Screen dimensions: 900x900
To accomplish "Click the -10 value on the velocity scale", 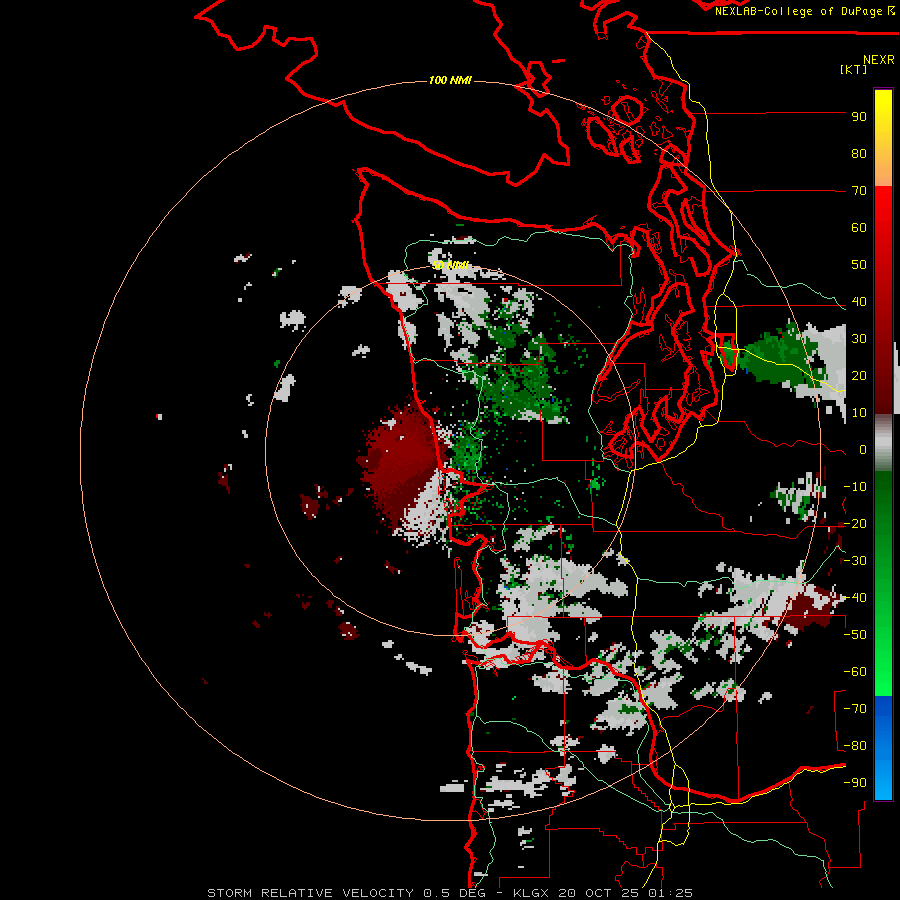I will click(x=855, y=487).
